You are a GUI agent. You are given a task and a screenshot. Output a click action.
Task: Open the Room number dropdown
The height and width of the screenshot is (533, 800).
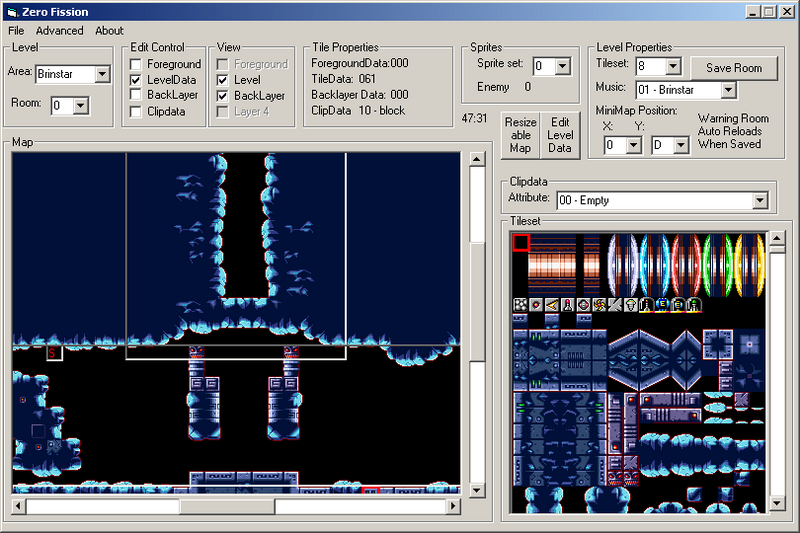pyautogui.click(x=81, y=106)
